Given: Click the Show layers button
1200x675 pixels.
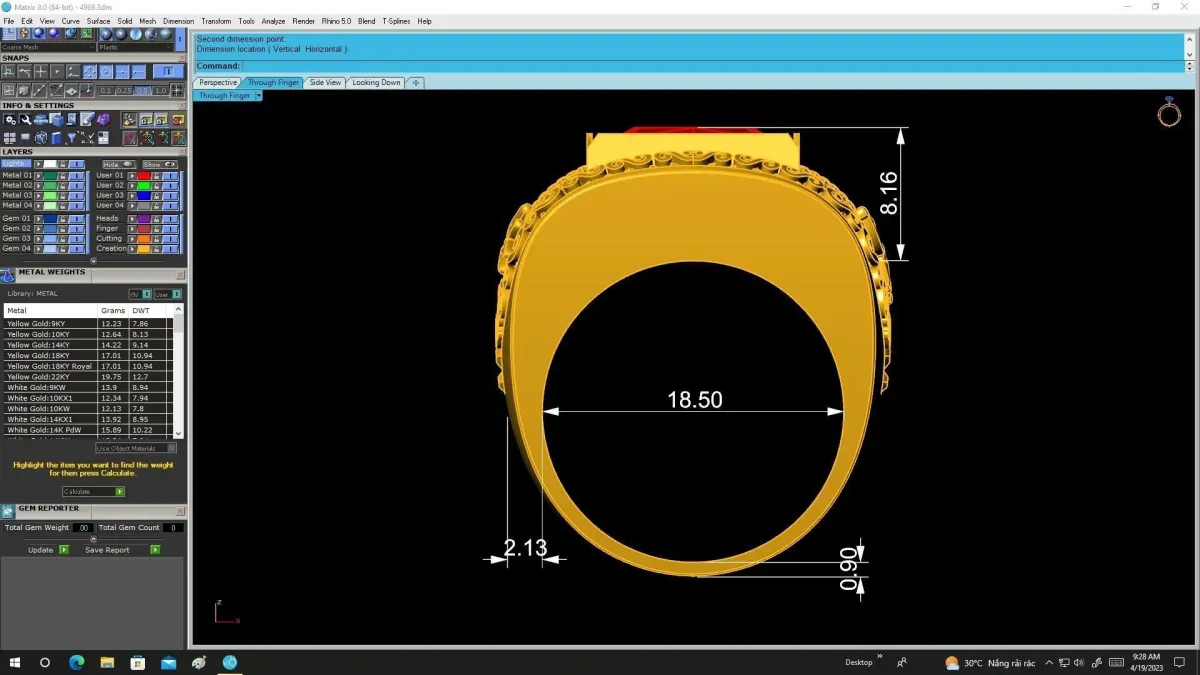Looking at the screenshot, I should (x=160, y=164).
